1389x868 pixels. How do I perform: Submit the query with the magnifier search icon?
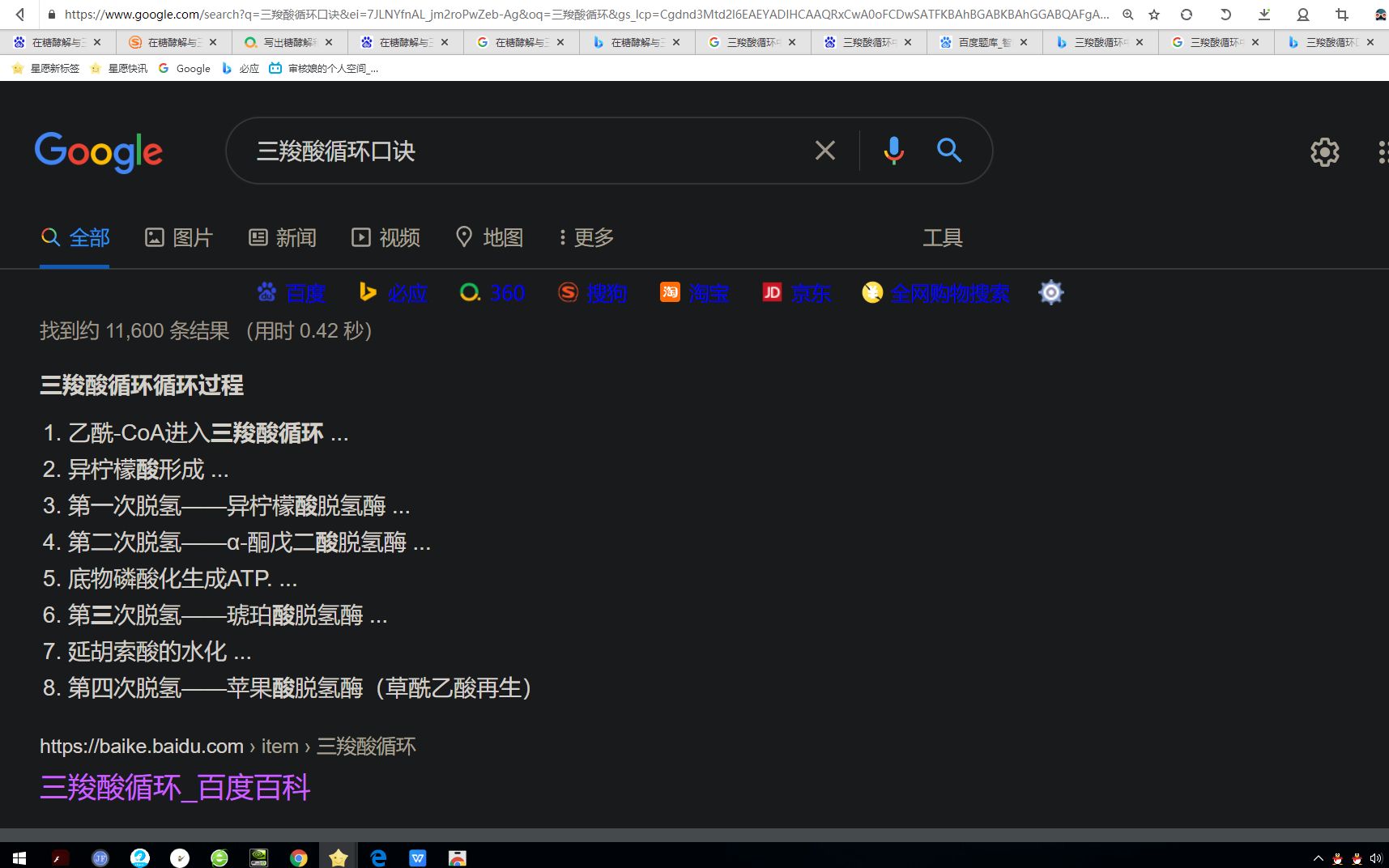coord(948,151)
